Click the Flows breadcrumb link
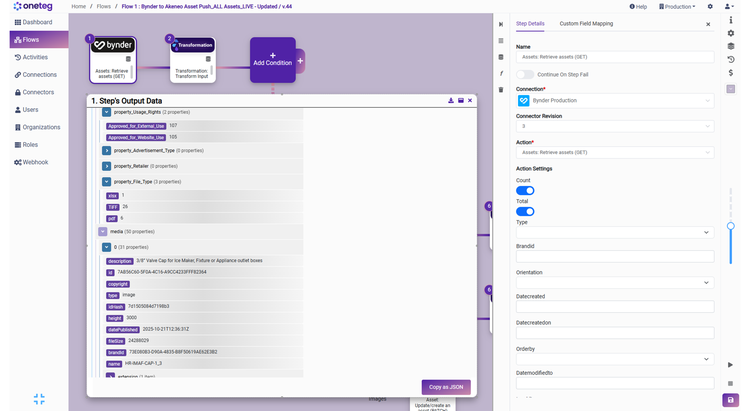 (103, 7)
